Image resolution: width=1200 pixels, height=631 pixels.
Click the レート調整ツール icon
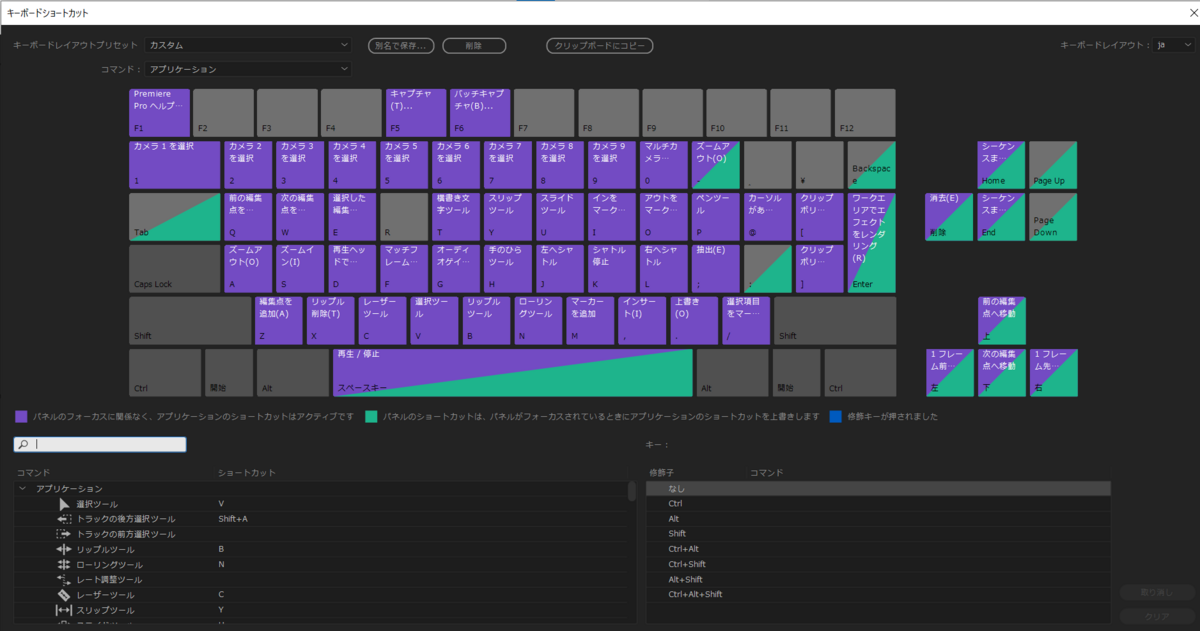point(63,580)
